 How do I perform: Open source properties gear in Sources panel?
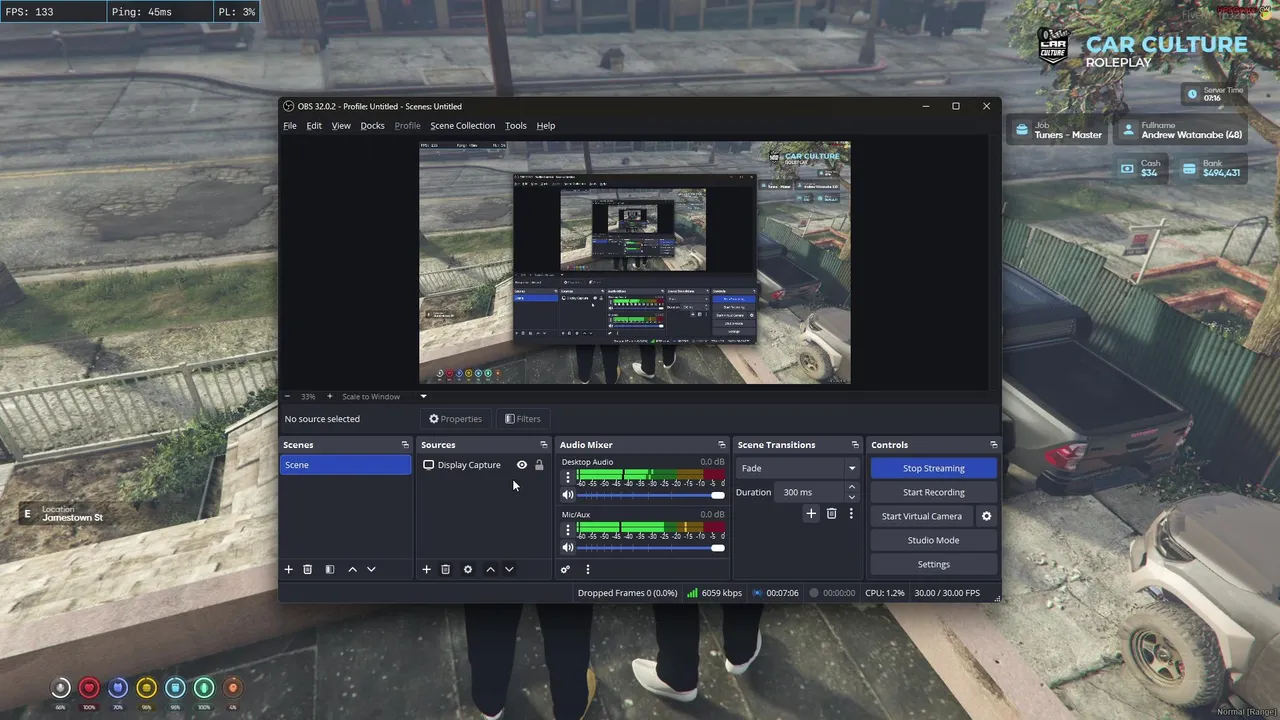tap(467, 569)
